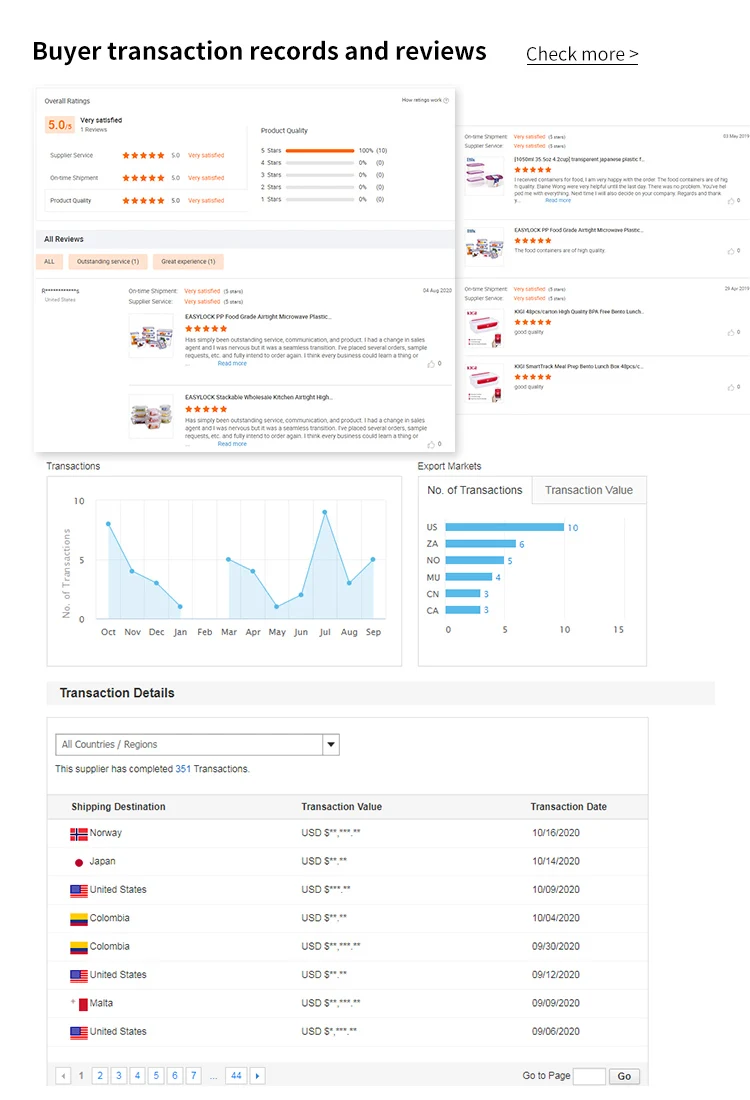Switch to Transaction Value tab

pyautogui.click(x=589, y=490)
